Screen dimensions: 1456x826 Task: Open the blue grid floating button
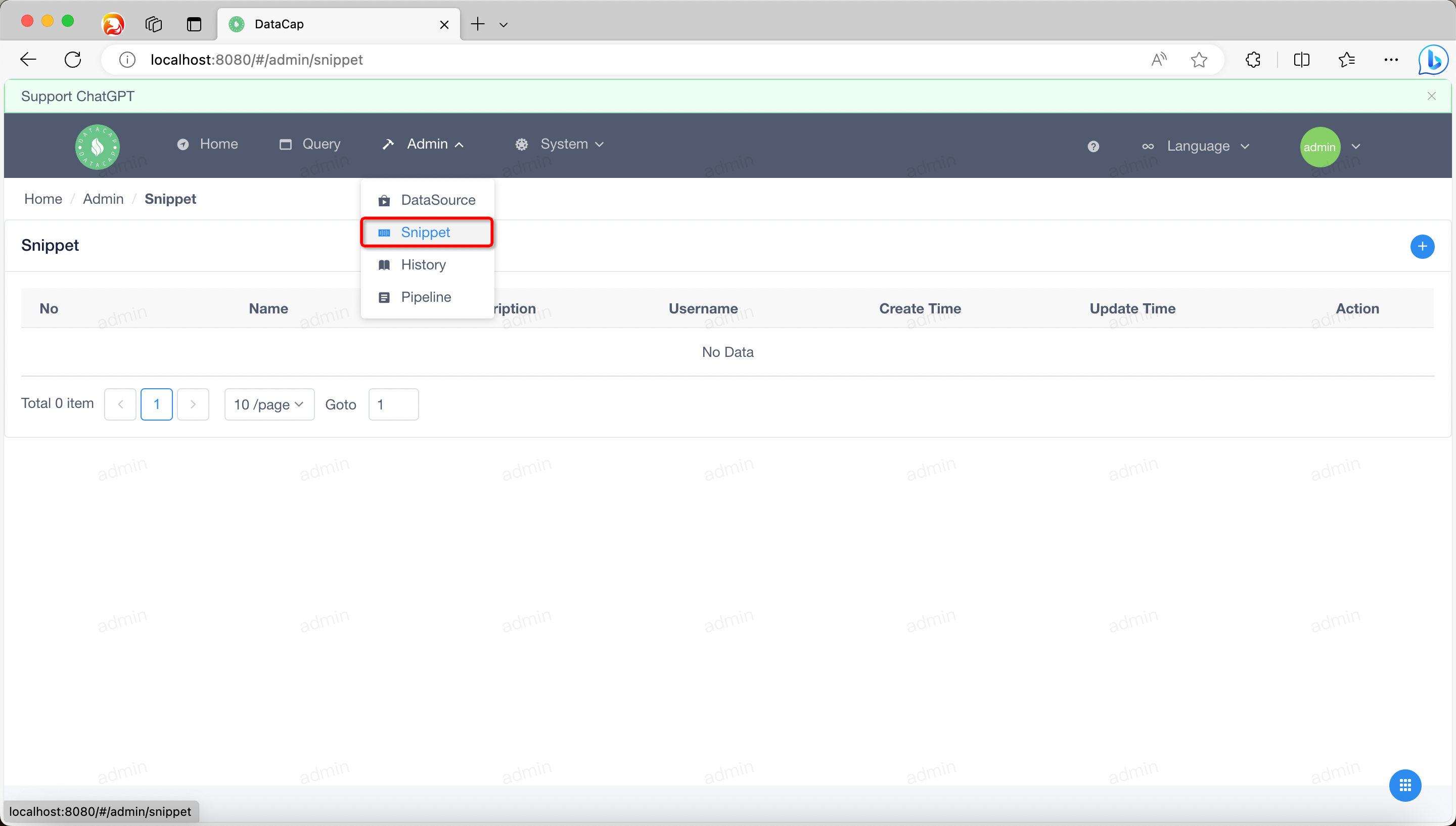pyautogui.click(x=1405, y=785)
